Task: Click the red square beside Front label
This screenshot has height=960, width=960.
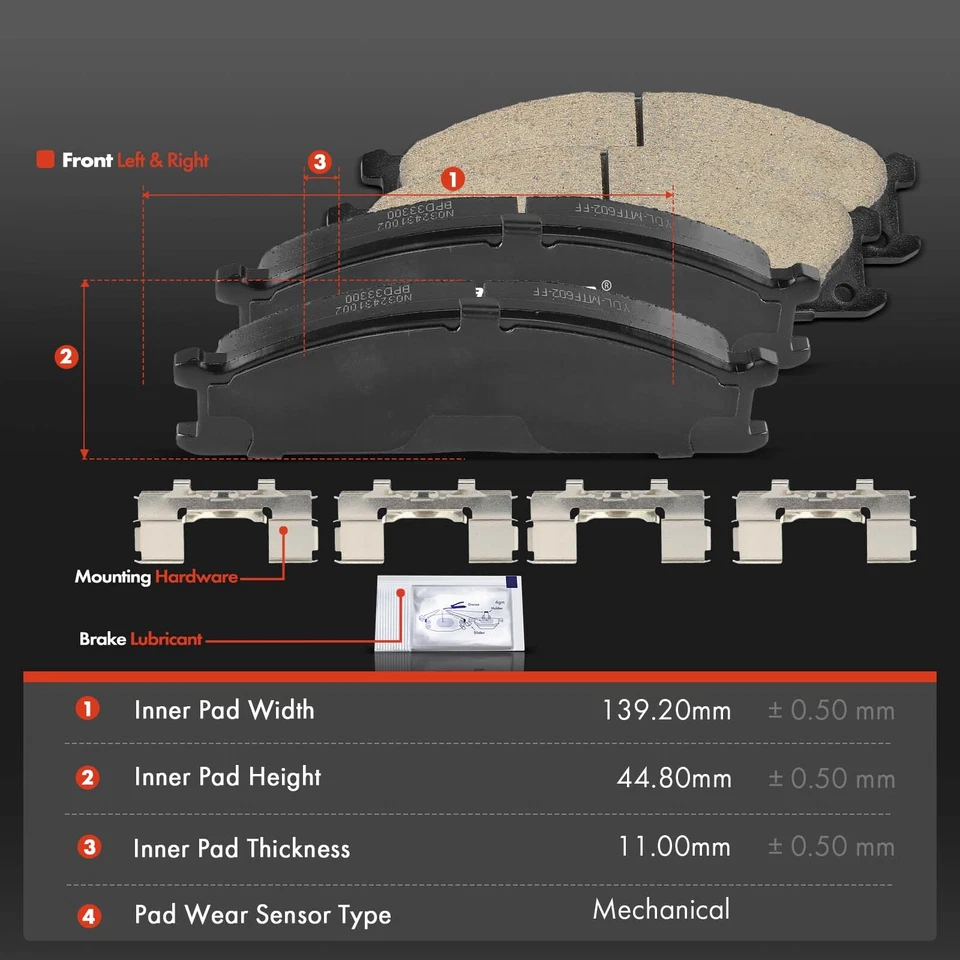Action: tap(45, 159)
